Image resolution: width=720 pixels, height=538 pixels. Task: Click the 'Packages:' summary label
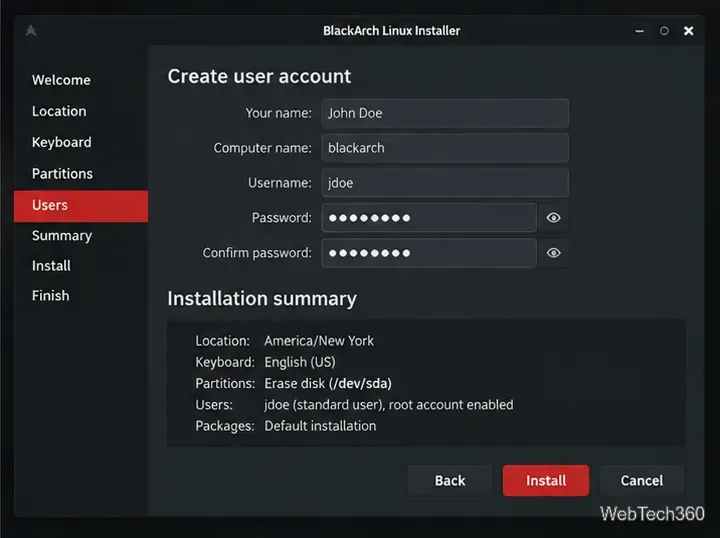click(x=225, y=426)
